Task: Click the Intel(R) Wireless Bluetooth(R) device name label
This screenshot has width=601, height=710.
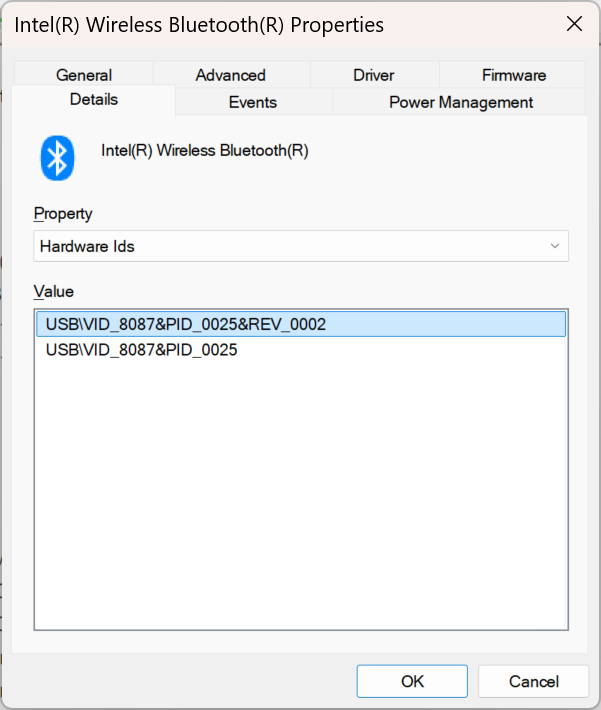Action: tap(205, 150)
